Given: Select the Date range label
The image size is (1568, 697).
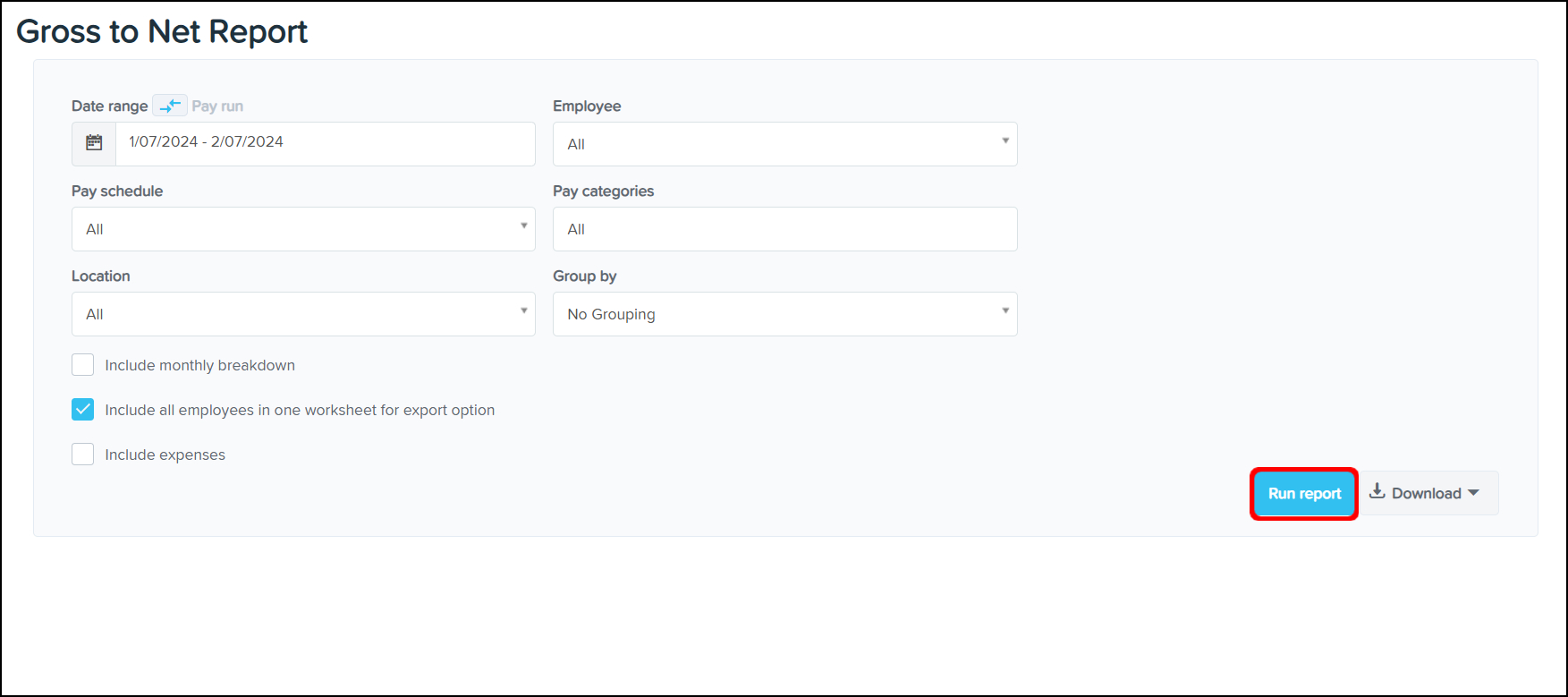Looking at the screenshot, I should (x=109, y=106).
